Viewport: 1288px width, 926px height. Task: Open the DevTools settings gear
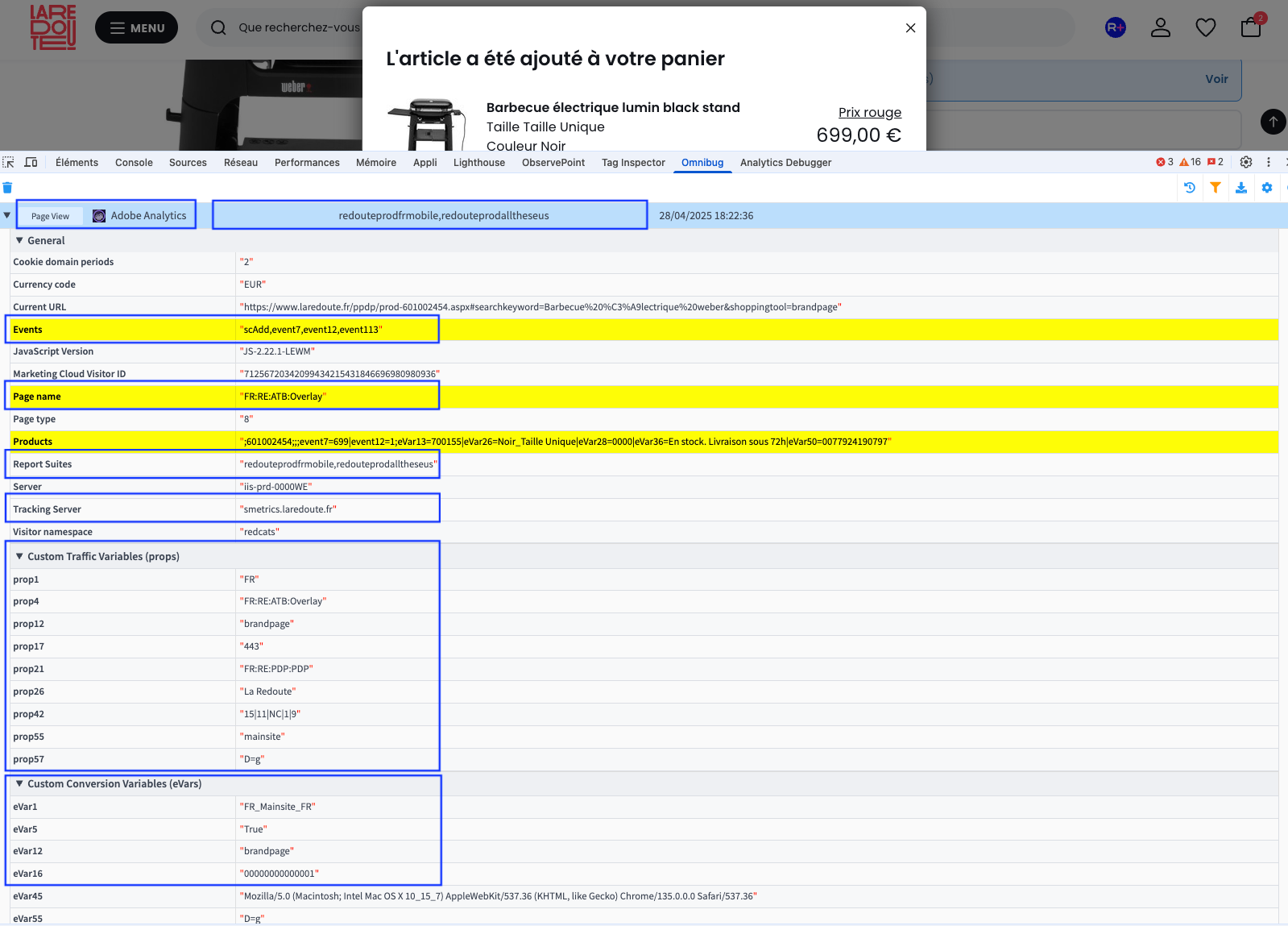click(x=1246, y=162)
